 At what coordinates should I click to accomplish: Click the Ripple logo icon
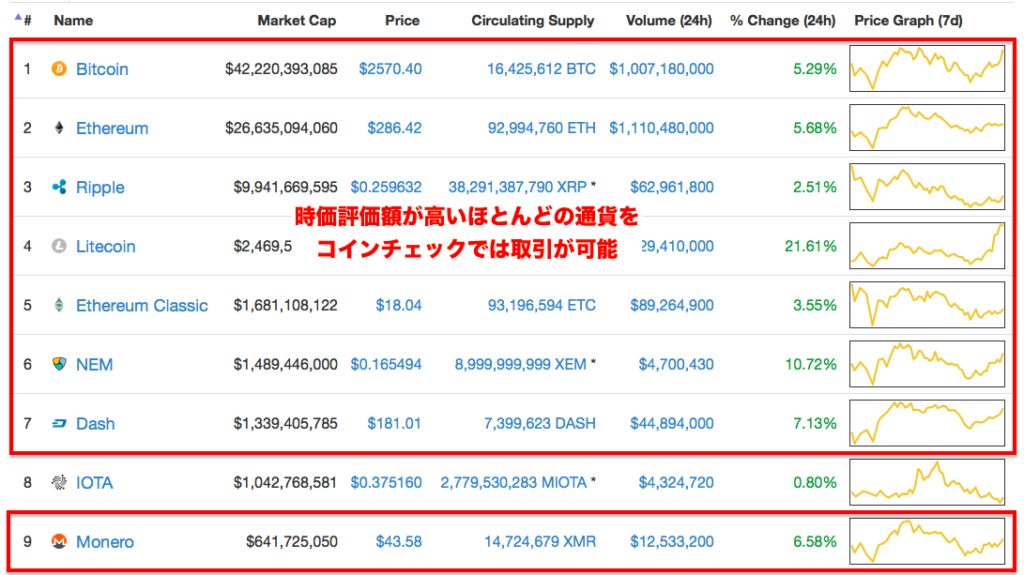tap(59, 187)
